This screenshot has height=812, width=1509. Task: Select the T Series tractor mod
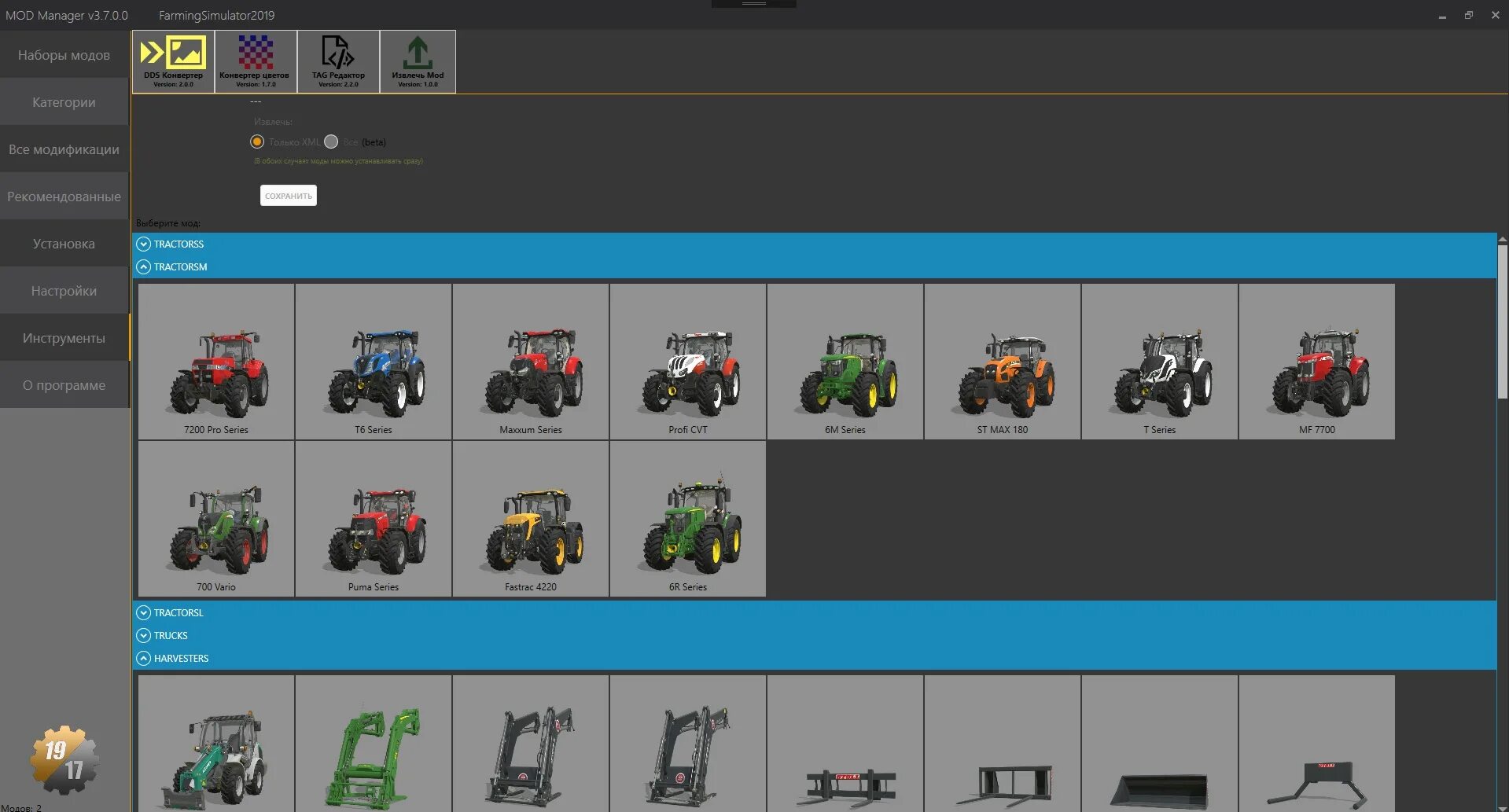click(x=1160, y=362)
